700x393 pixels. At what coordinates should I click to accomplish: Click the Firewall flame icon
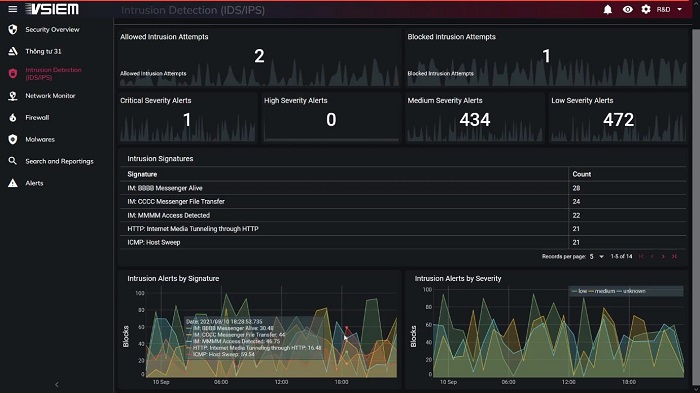[13, 117]
